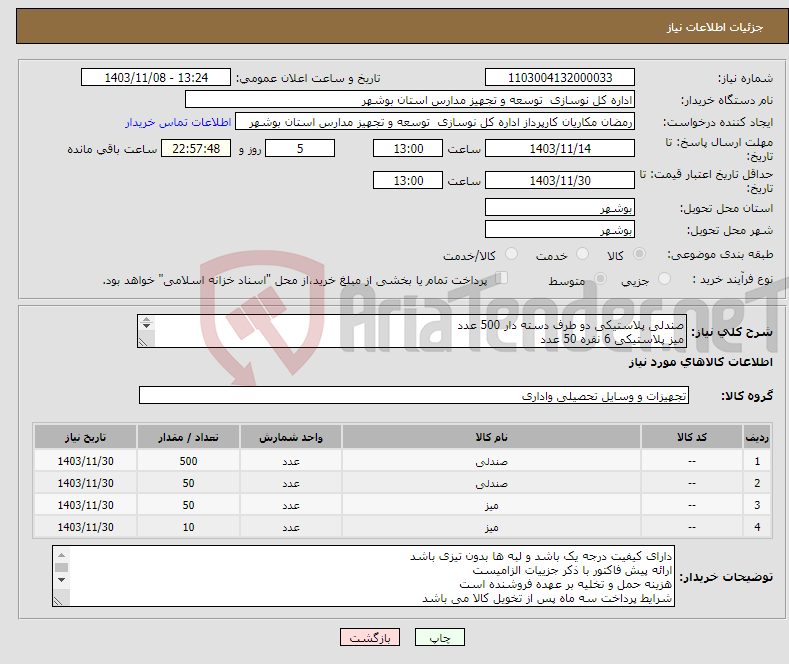Click unit عدد in row 3
Viewport: 789px width, 664px height.
tap(291, 506)
